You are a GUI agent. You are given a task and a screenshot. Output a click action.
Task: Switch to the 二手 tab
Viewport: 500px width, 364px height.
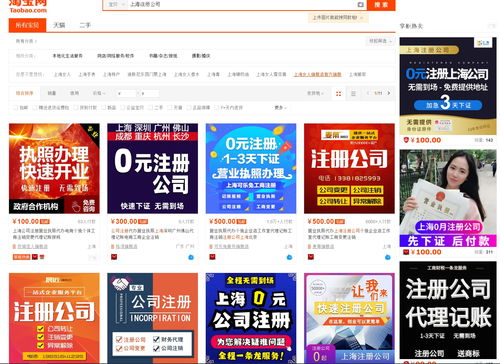(85, 25)
